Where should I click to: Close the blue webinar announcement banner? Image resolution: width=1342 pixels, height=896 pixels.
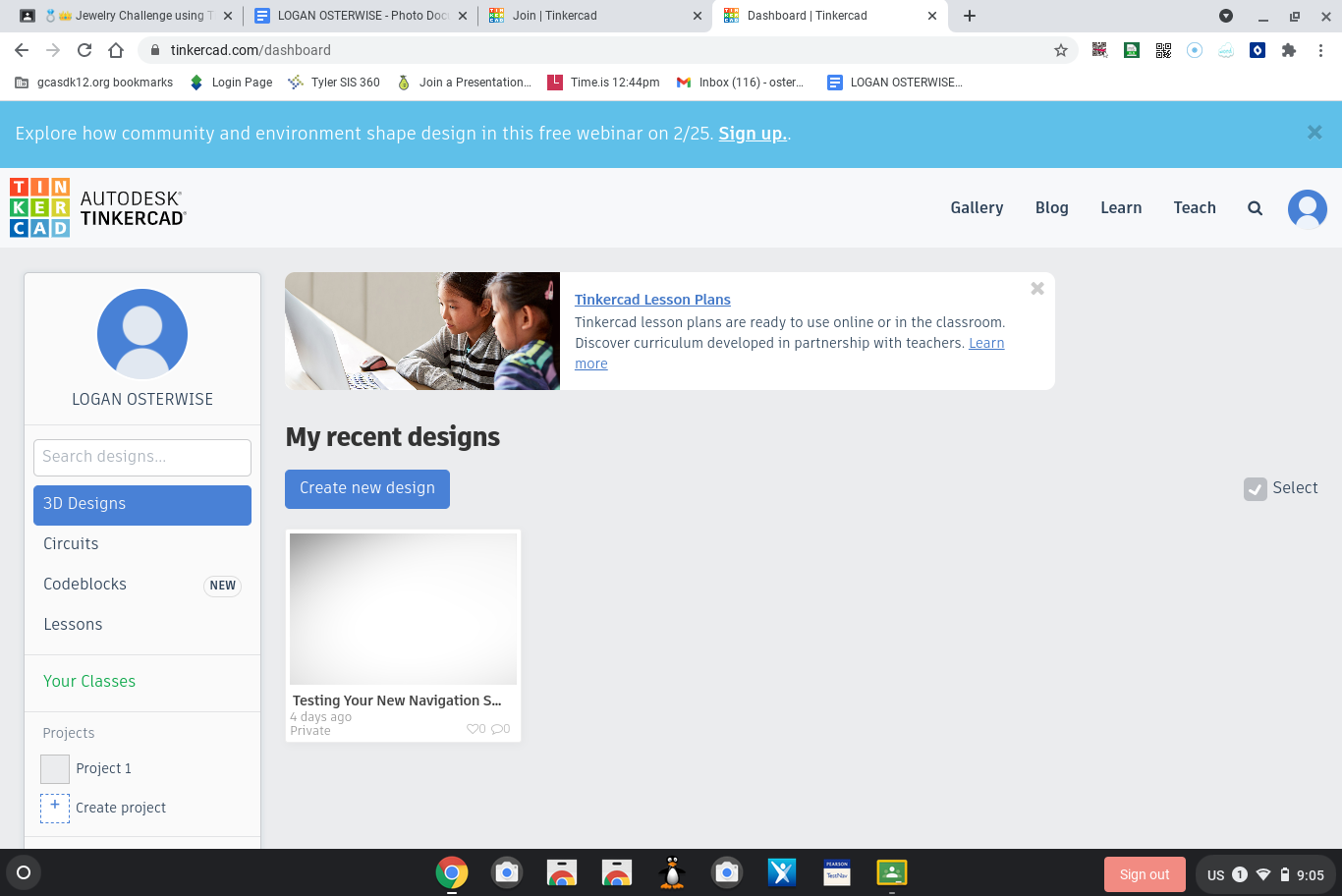click(x=1314, y=133)
